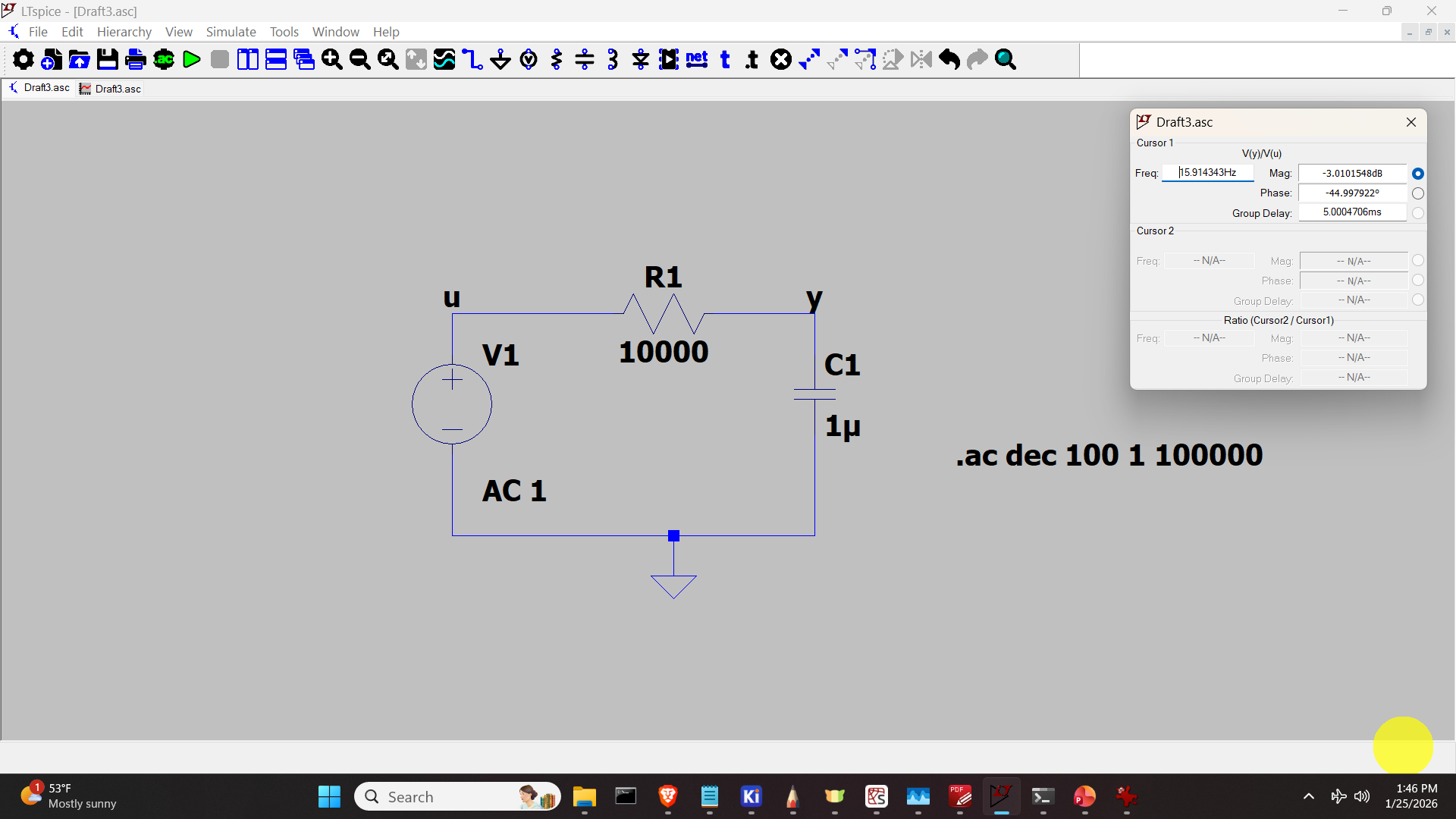Screen dimensions: 1456x819
Task: Click the Run simulation play icon
Action: click(x=192, y=59)
